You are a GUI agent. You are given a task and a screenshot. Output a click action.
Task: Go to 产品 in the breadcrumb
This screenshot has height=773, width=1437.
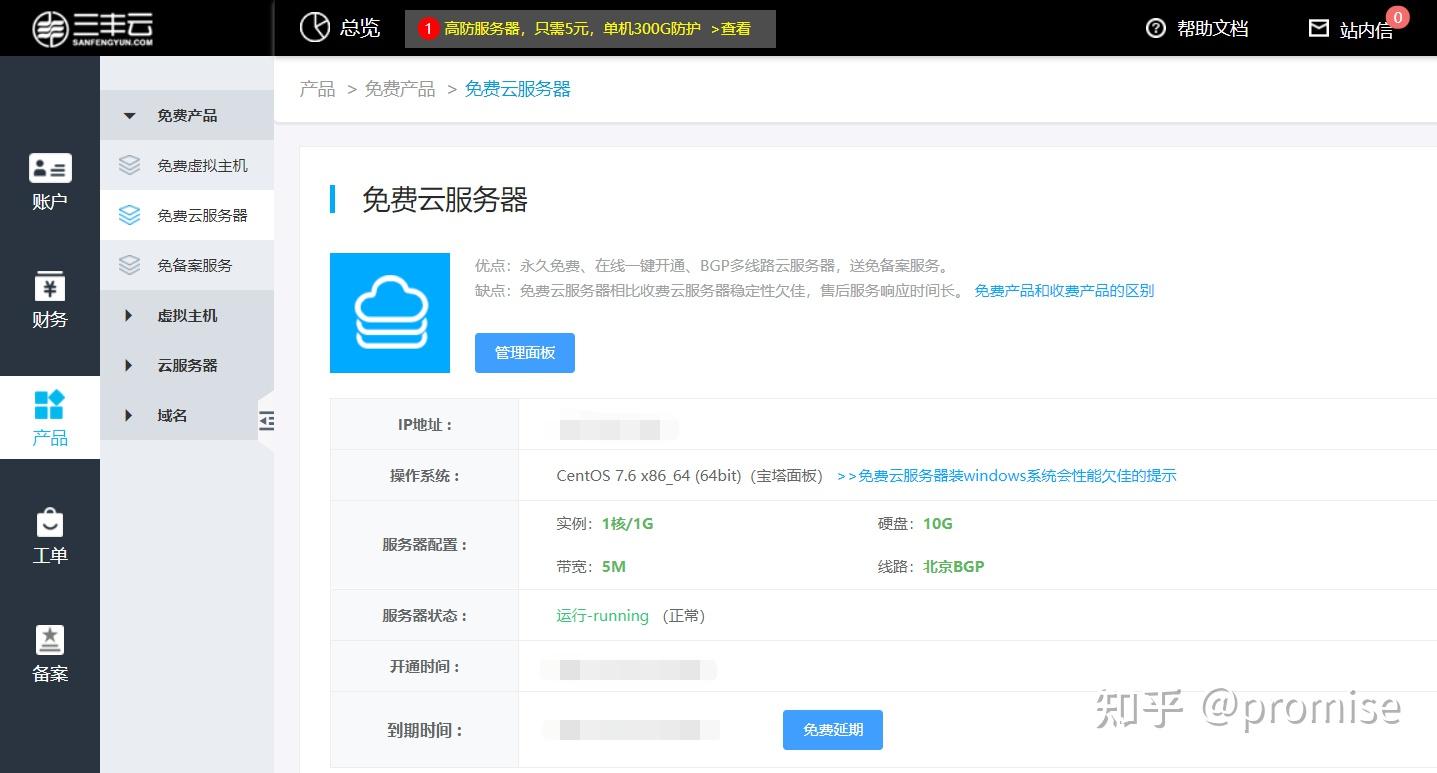pos(318,89)
